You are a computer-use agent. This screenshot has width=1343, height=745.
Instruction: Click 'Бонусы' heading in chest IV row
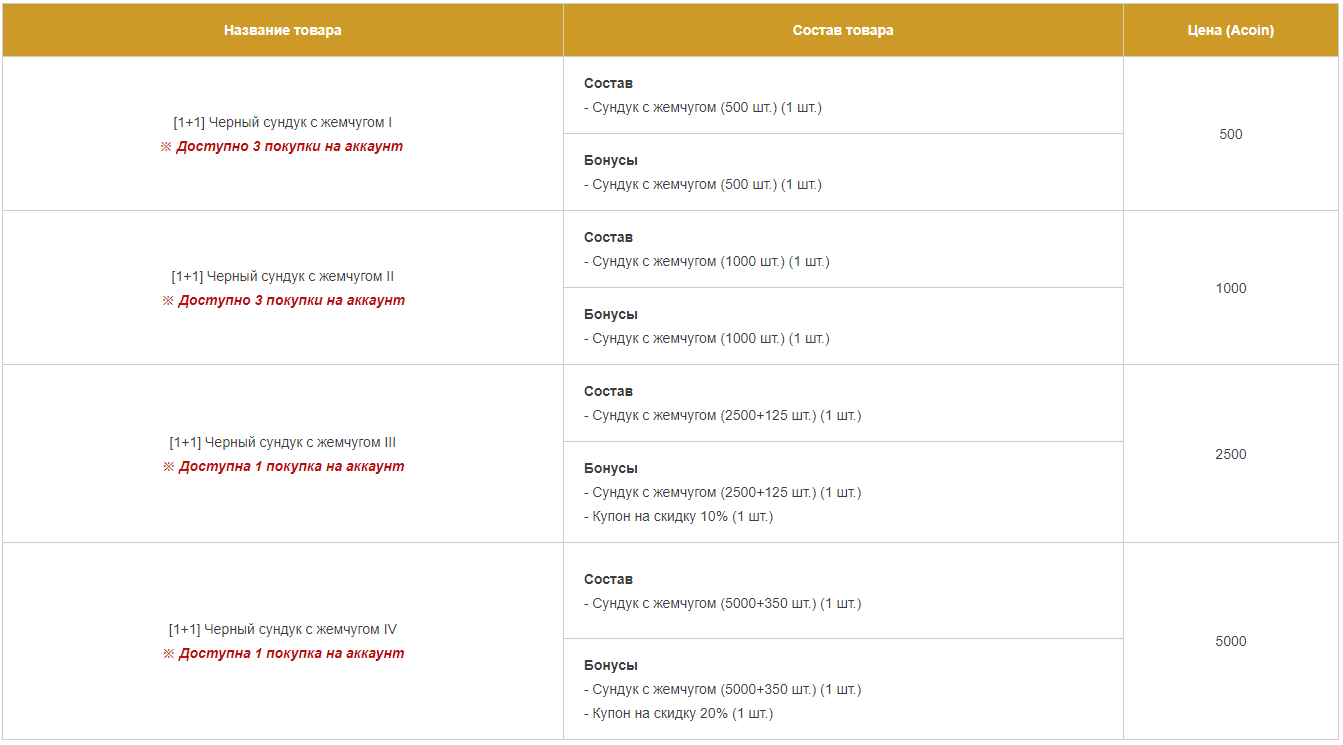tap(611, 665)
